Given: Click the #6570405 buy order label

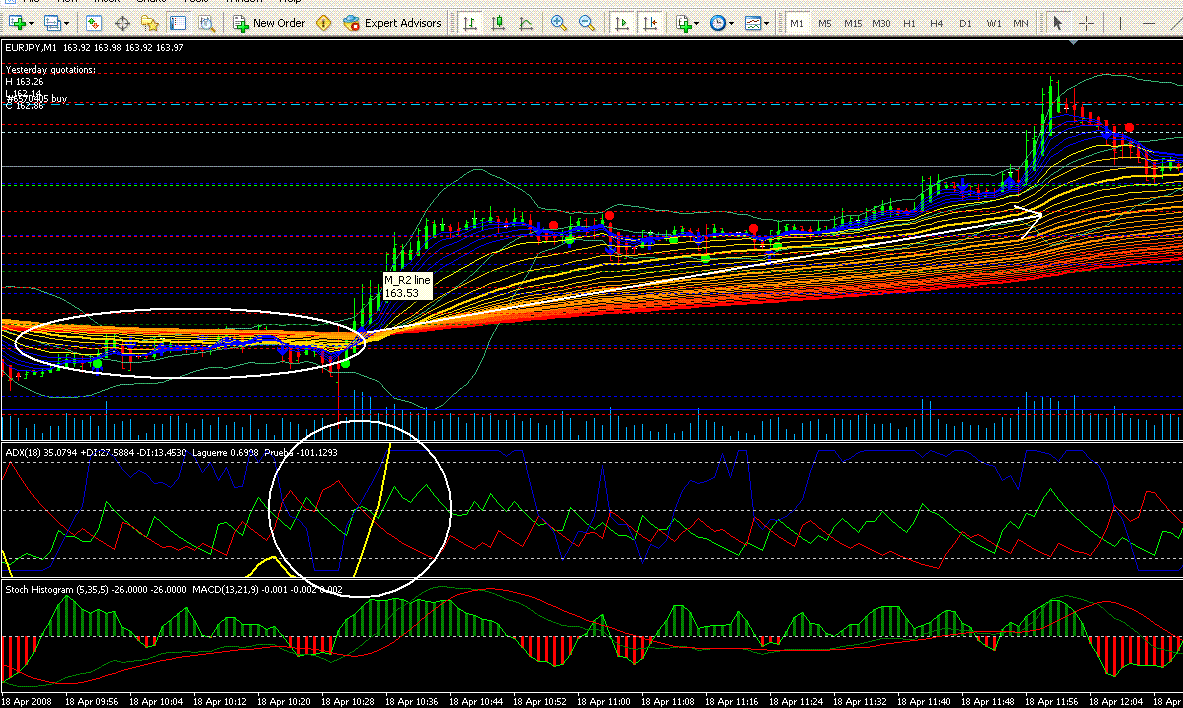Looking at the screenshot, I should click(x=37, y=99).
